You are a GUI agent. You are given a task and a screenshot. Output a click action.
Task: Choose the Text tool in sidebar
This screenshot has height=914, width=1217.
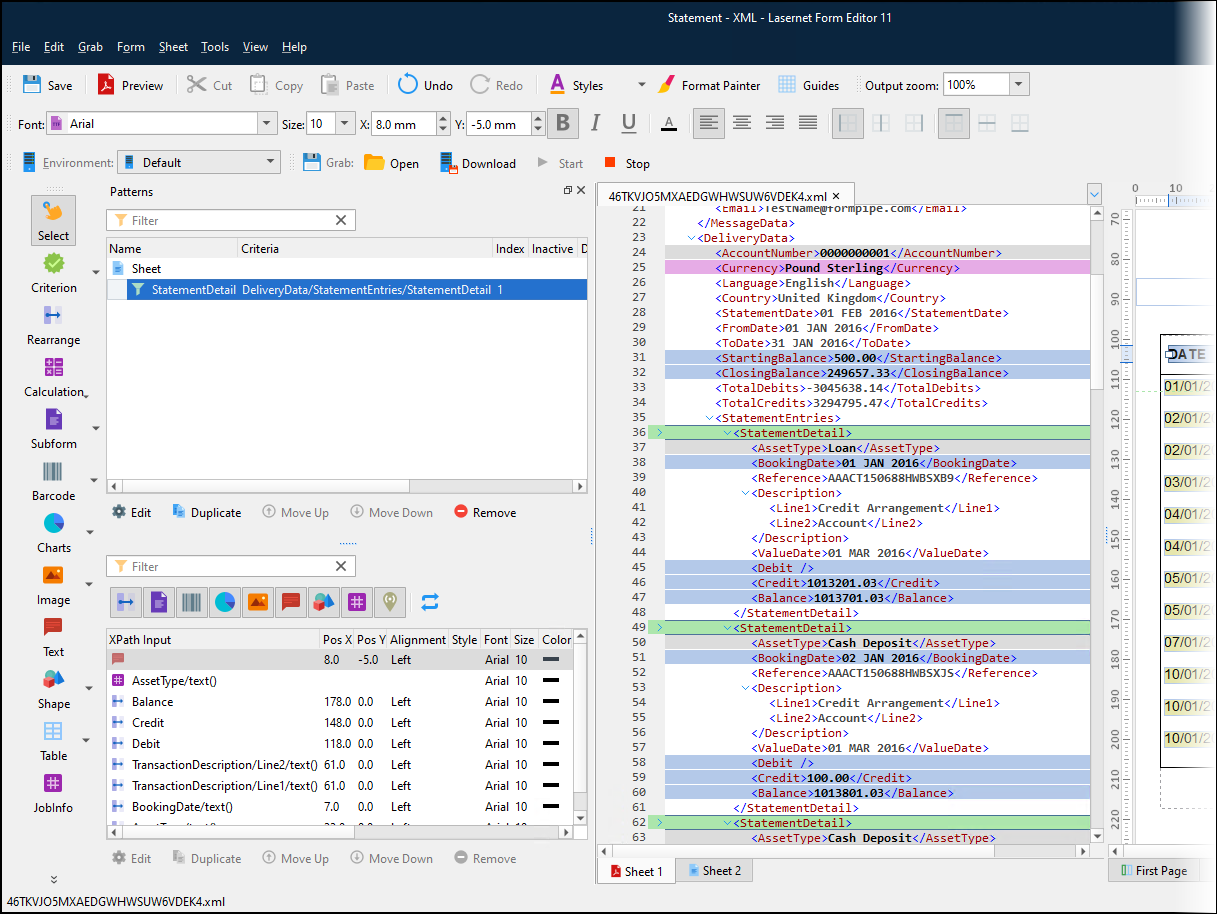pos(53,636)
